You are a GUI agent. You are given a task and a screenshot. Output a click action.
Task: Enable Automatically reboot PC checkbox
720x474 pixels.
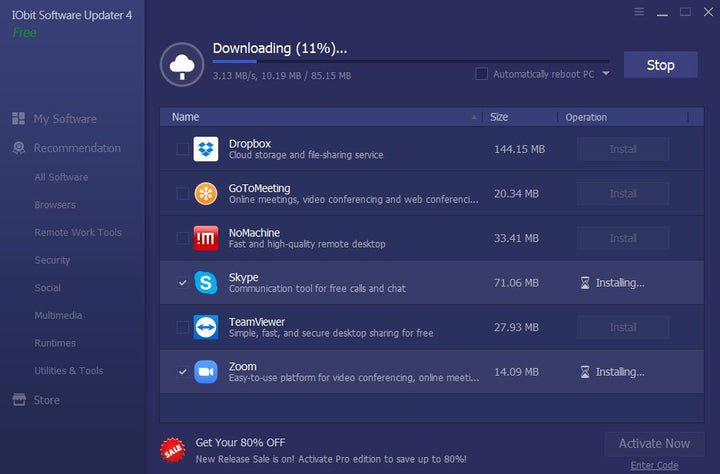[482, 74]
